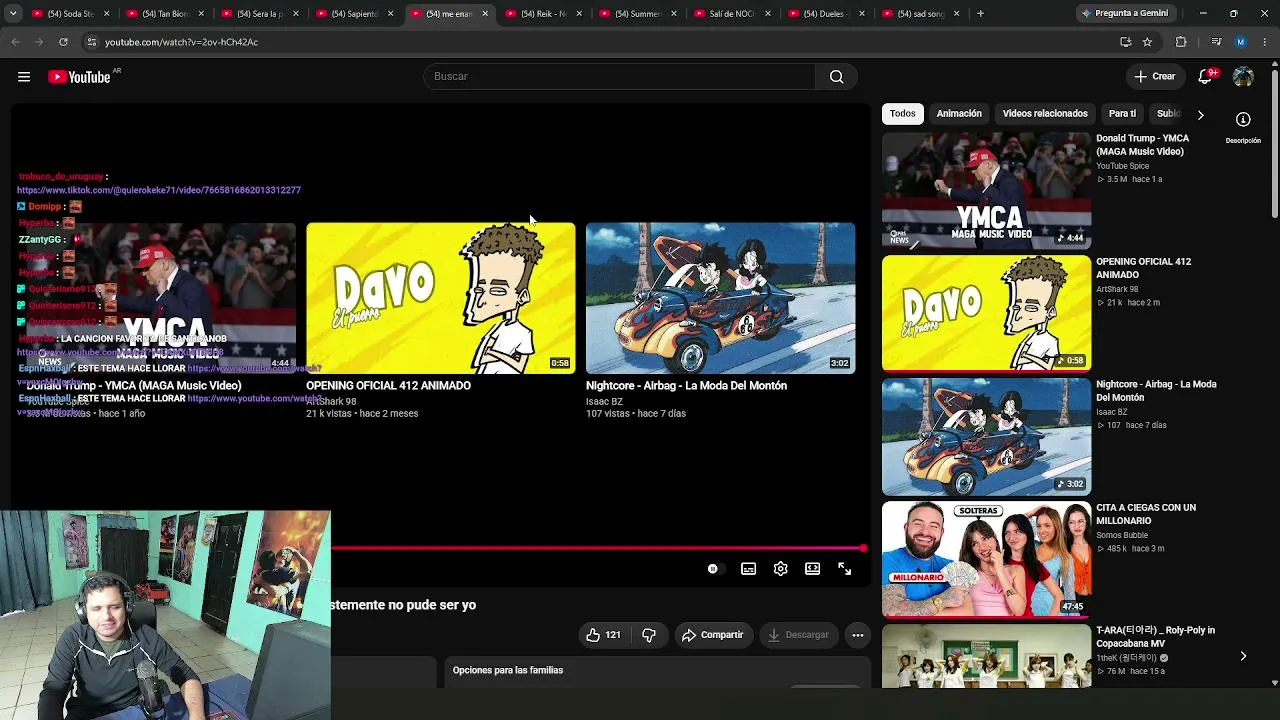Dislike the video with the thumbs-down icon
Viewport: 1280px width, 720px height.
[x=649, y=635]
